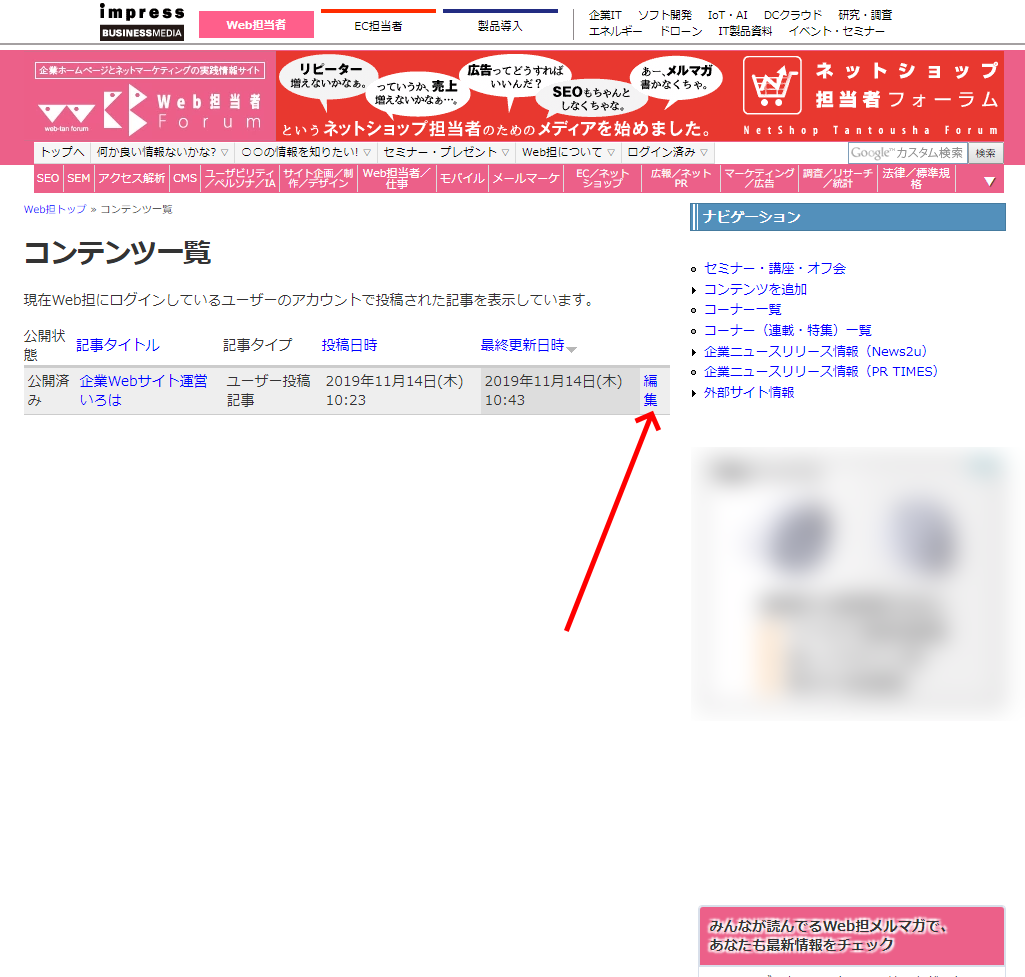This screenshot has height=977, width=1025.
Task: Click the Web担メルマガ promo box
Action: pos(852,936)
